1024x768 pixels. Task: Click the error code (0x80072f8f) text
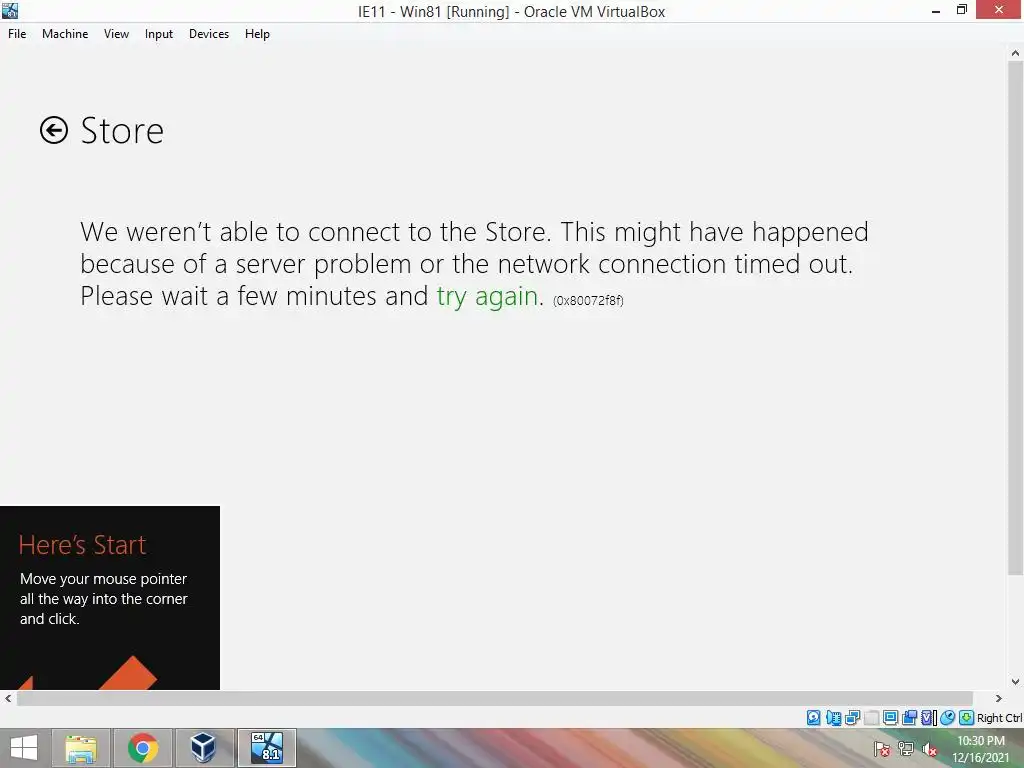pyautogui.click(x=588, y=300)
